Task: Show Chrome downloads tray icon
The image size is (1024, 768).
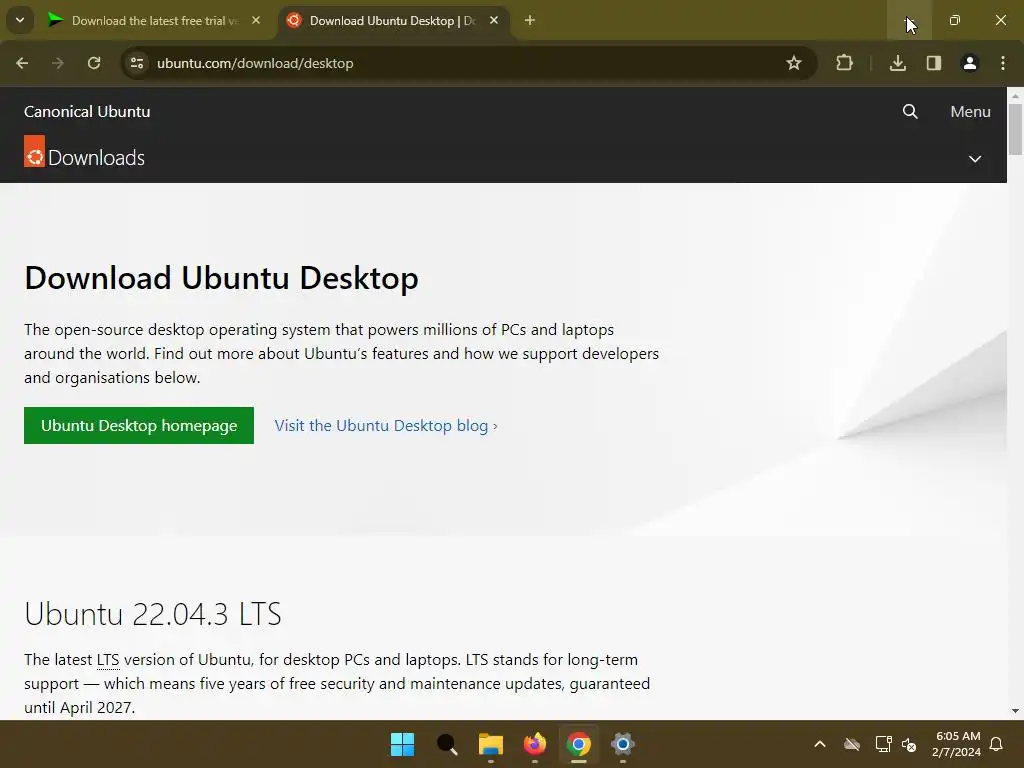Action: 898,63
